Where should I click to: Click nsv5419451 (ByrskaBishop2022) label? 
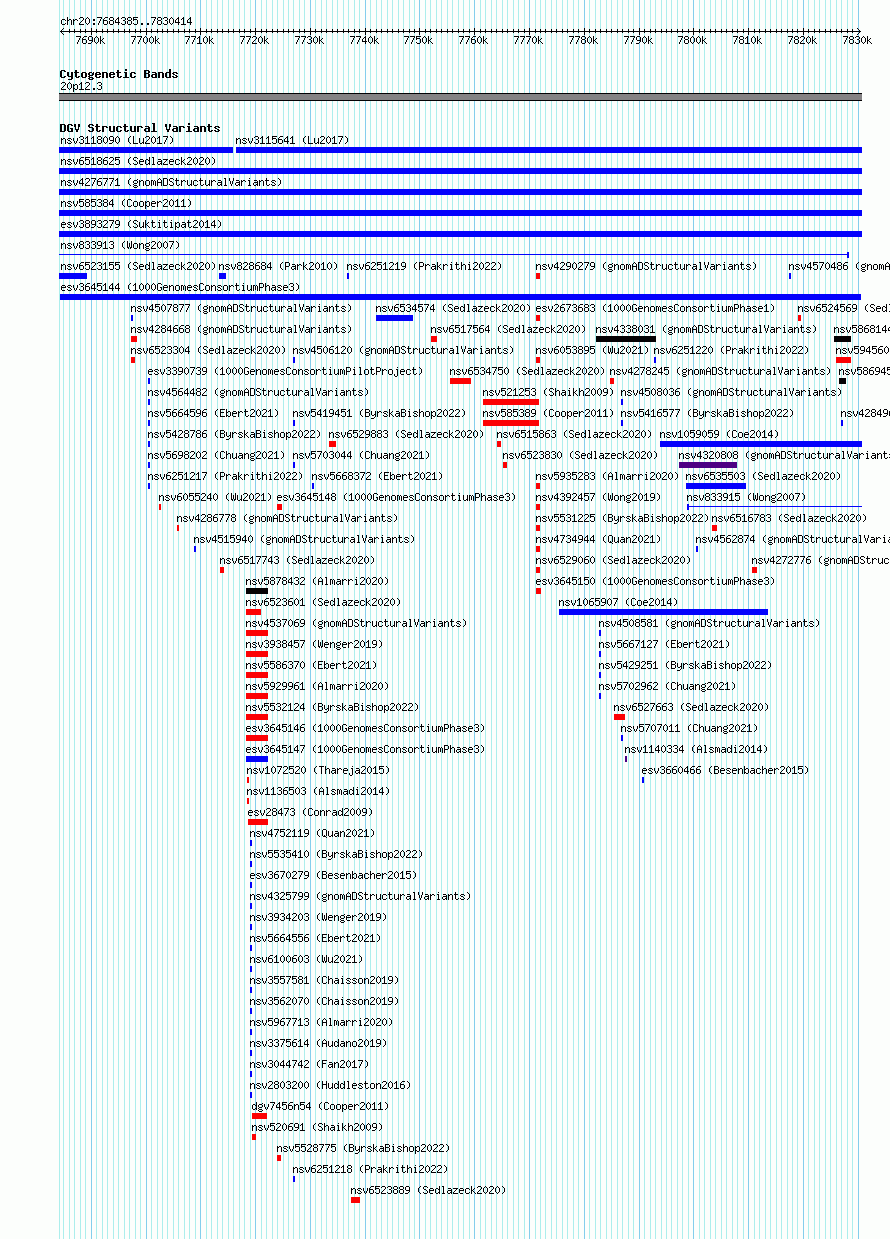point(379,413)
